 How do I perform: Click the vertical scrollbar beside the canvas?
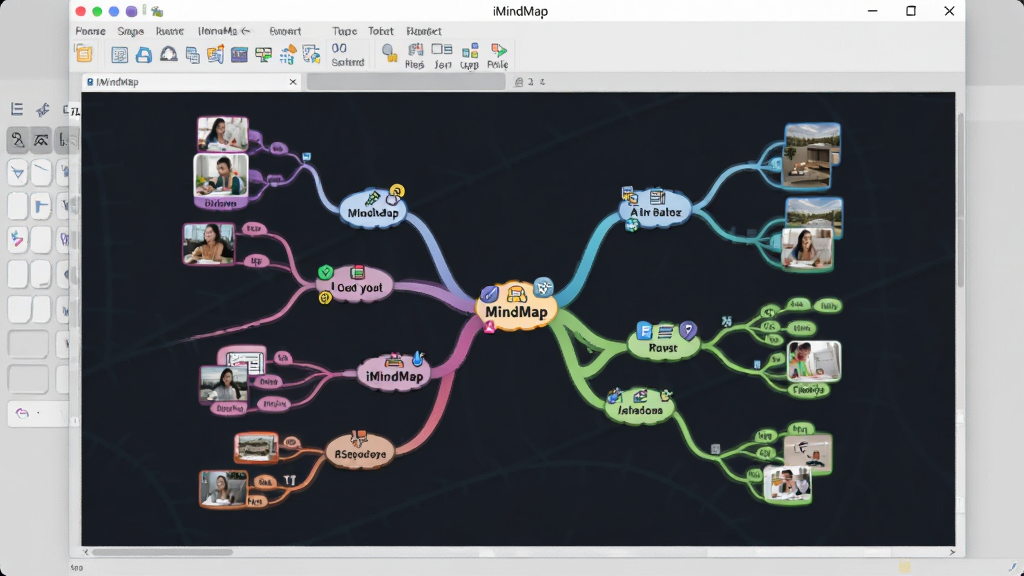960,199
